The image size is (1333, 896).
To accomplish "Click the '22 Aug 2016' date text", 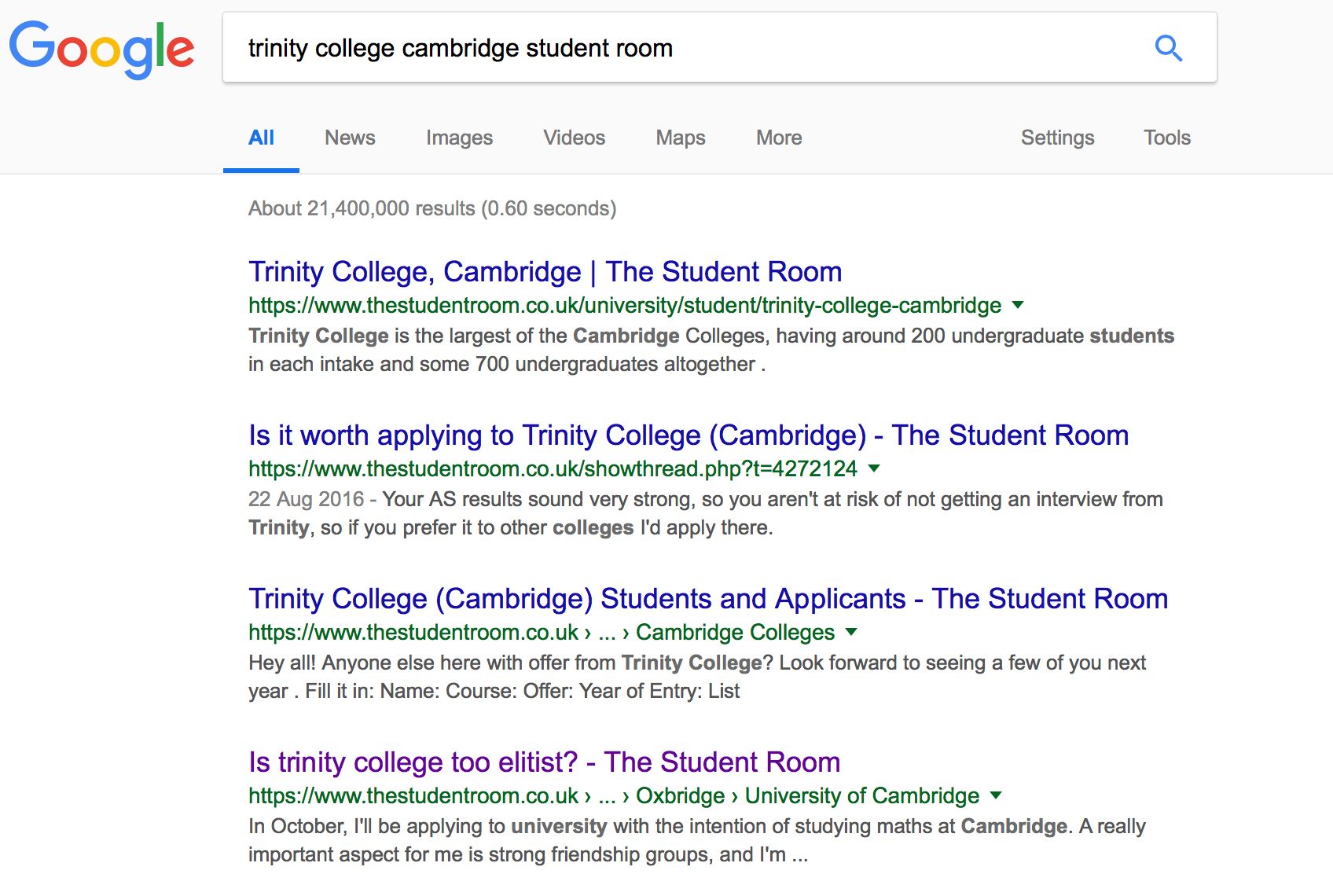I will pyautogui.click(x=306, y=499).
